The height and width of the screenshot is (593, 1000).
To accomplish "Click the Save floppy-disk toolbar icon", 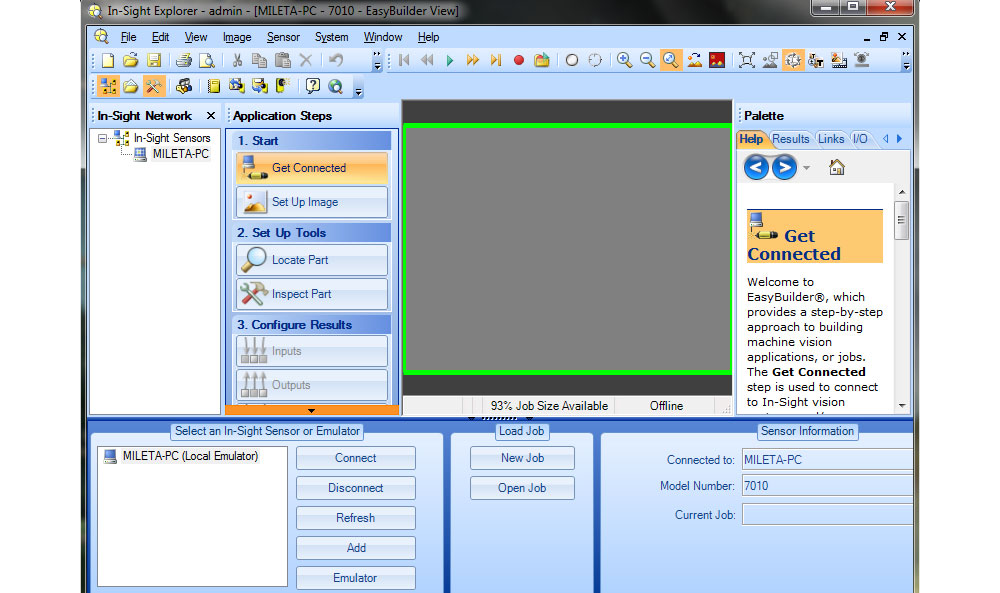I will pos(154,61).
